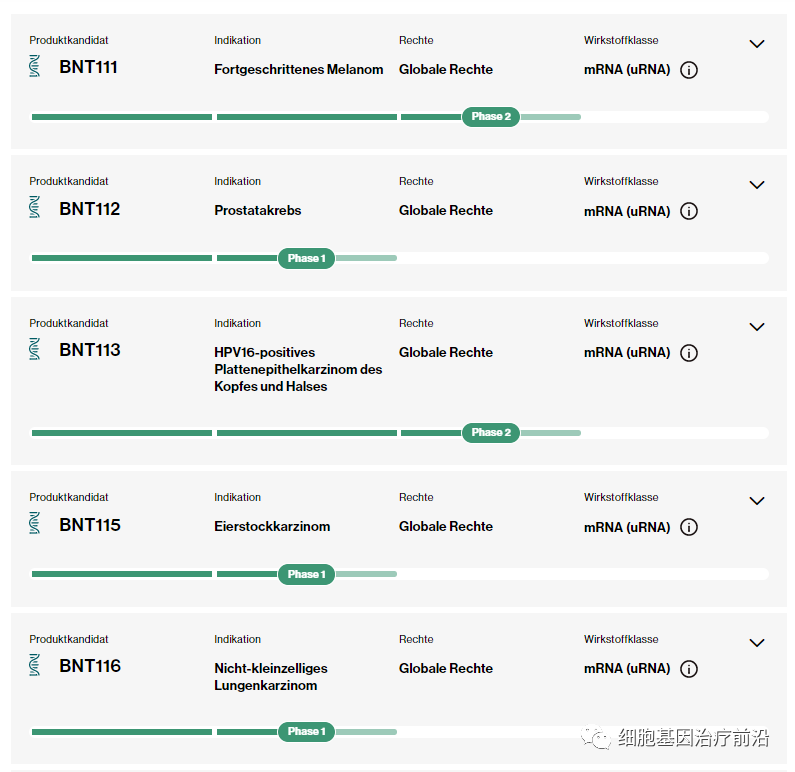The width and height of the screenshot is (795, 772).
Task: Click the info icon beside BNT111 mRNA (uRNA)
Action: (688, 70)
